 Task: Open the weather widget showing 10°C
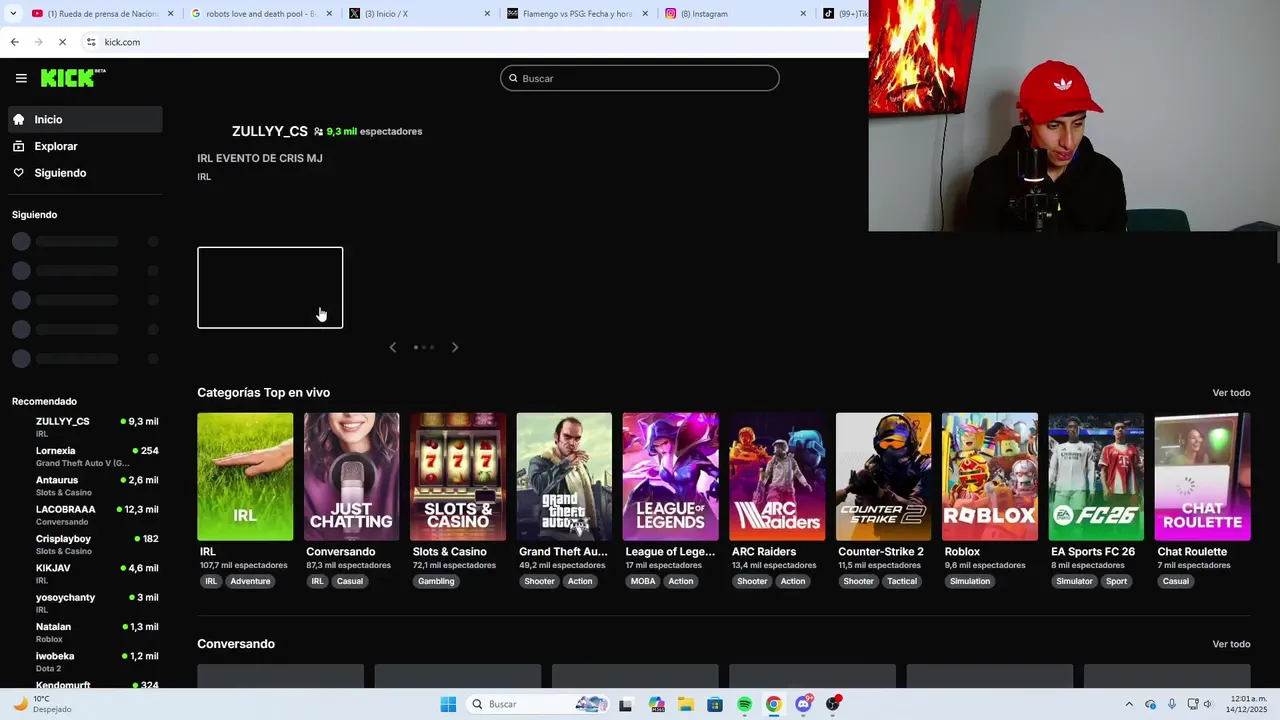coord(42,704)
